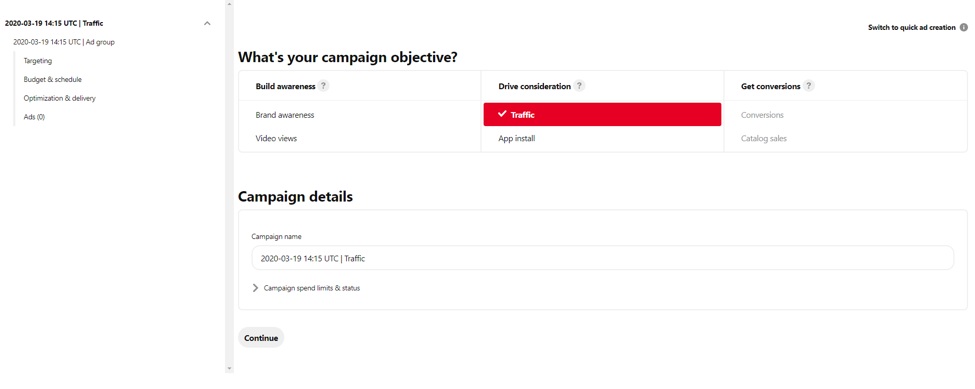Click help icon beside Drive consideration
975x389 pixels.
point(579,86)
